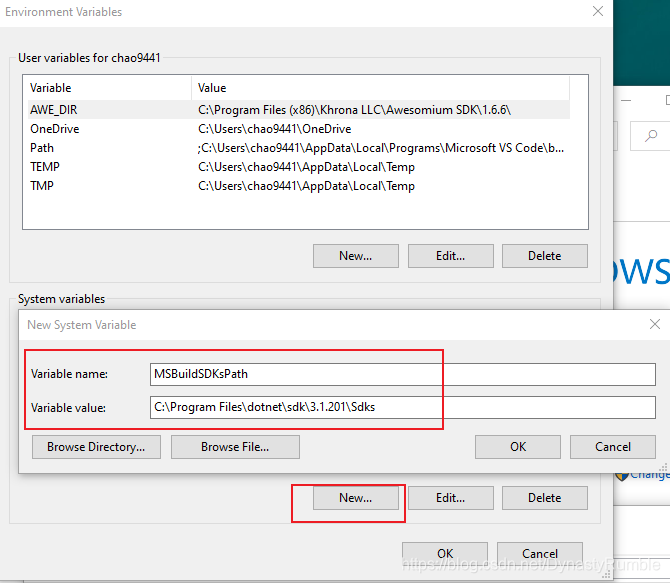Close the New System Variable dialog
The height and width of the screenshot is (583, 670).
point(655,324)
